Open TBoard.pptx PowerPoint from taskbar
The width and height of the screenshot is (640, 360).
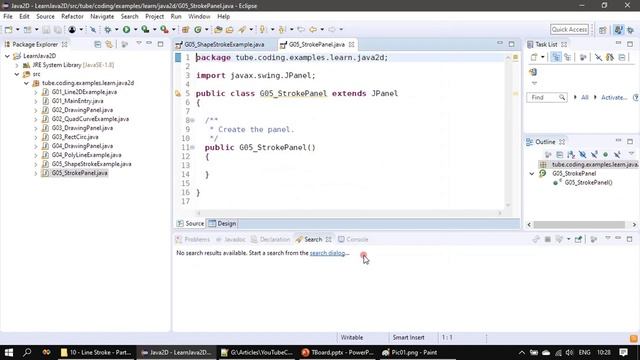(x=338, y=353)
